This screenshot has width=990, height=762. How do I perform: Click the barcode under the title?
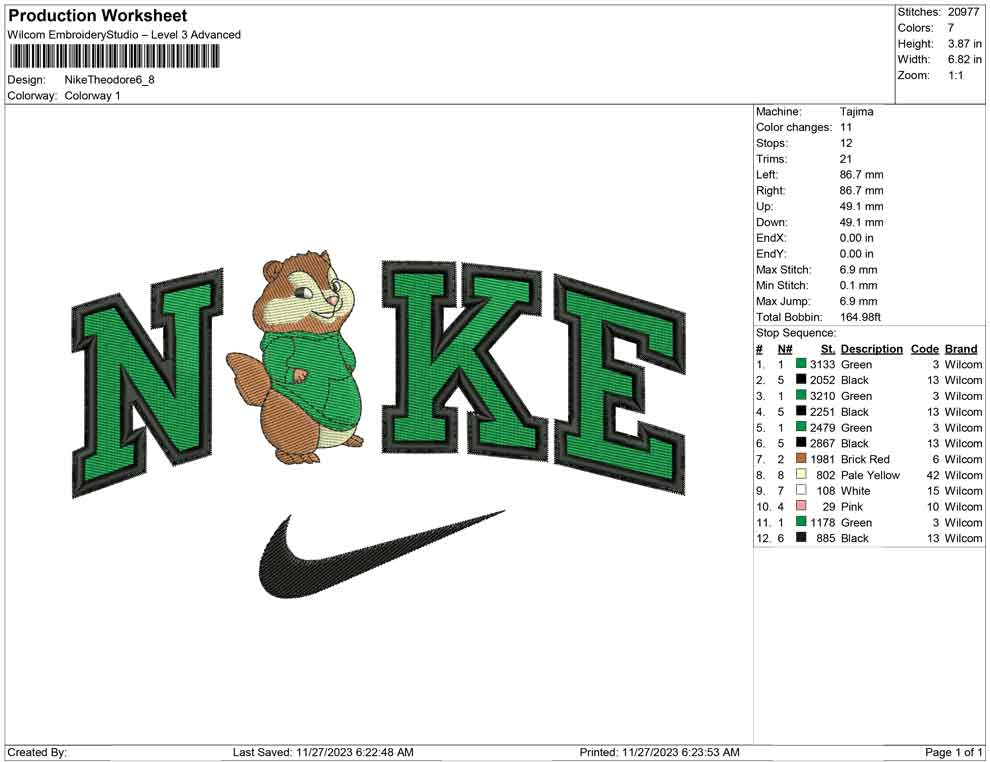coord(114,57)
